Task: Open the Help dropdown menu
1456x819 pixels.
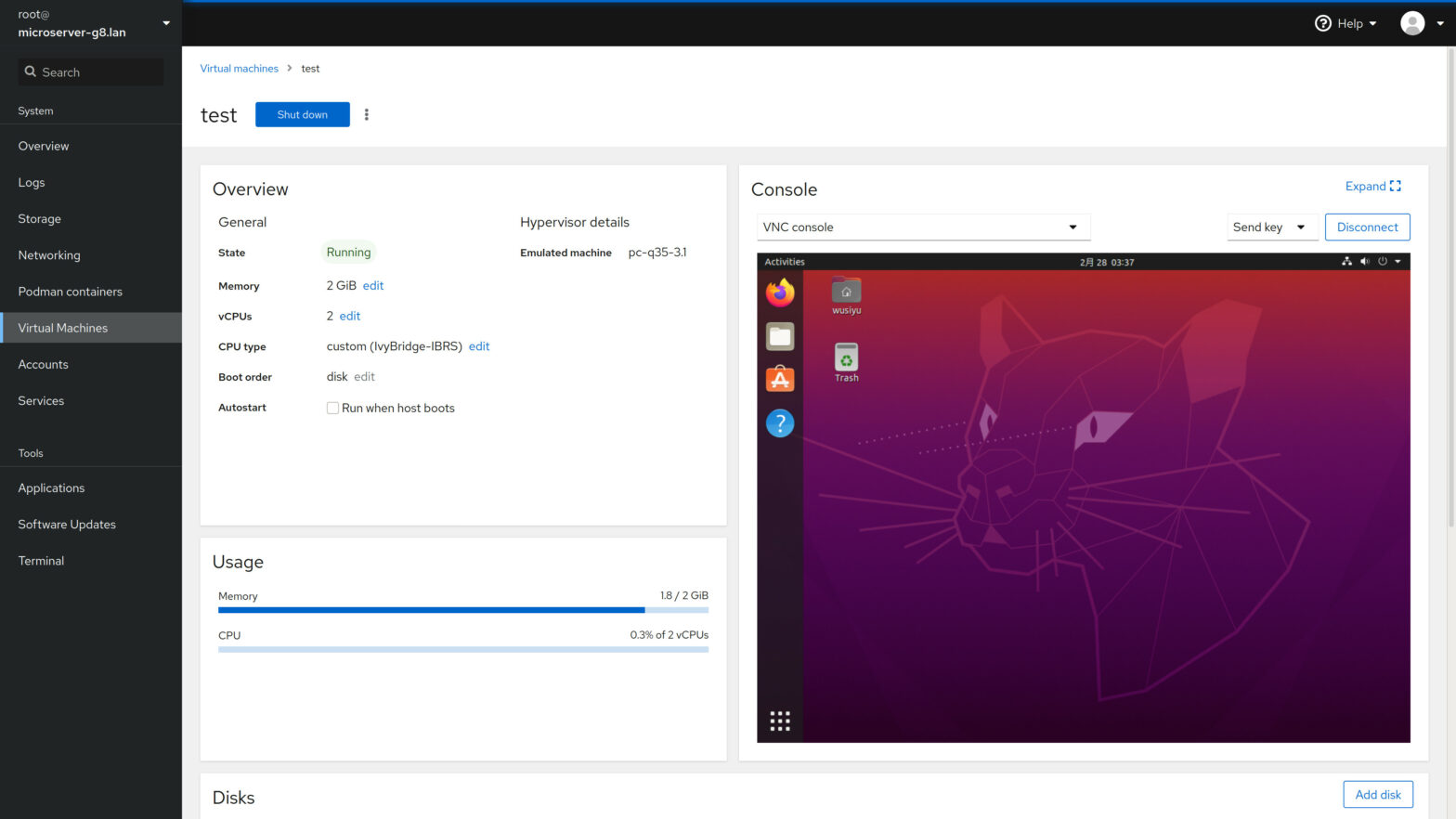Action: pos(1346,23)
